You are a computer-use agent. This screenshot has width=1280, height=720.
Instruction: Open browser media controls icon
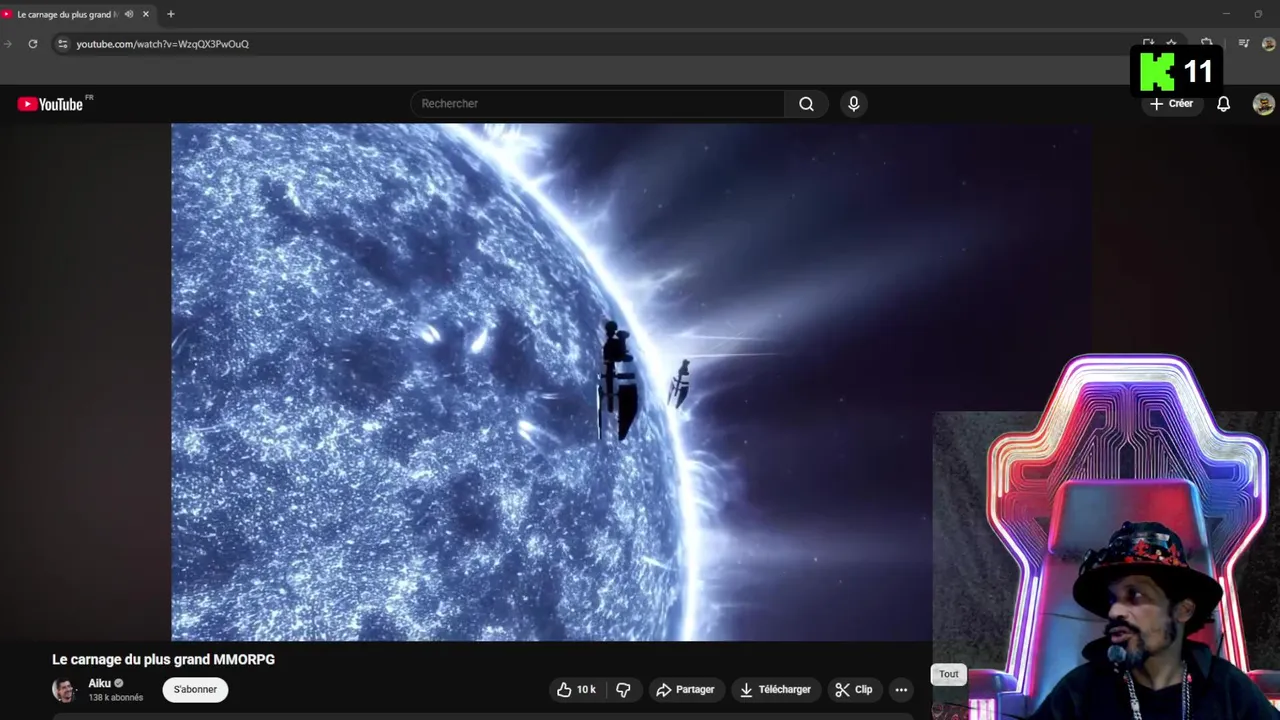tap(1244, 44)
